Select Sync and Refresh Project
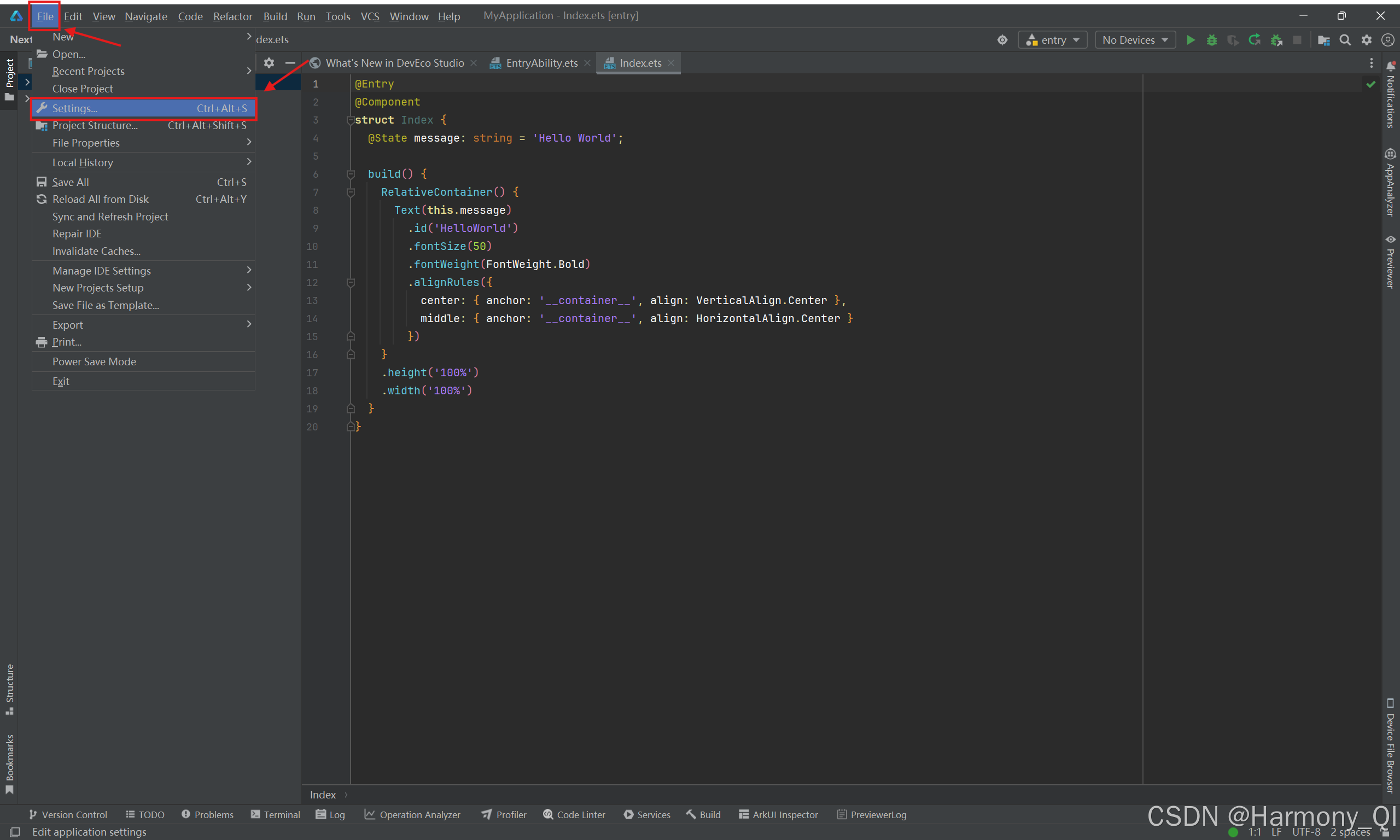This screenshot has width=1400, height=840. click(x=143, y=217)
